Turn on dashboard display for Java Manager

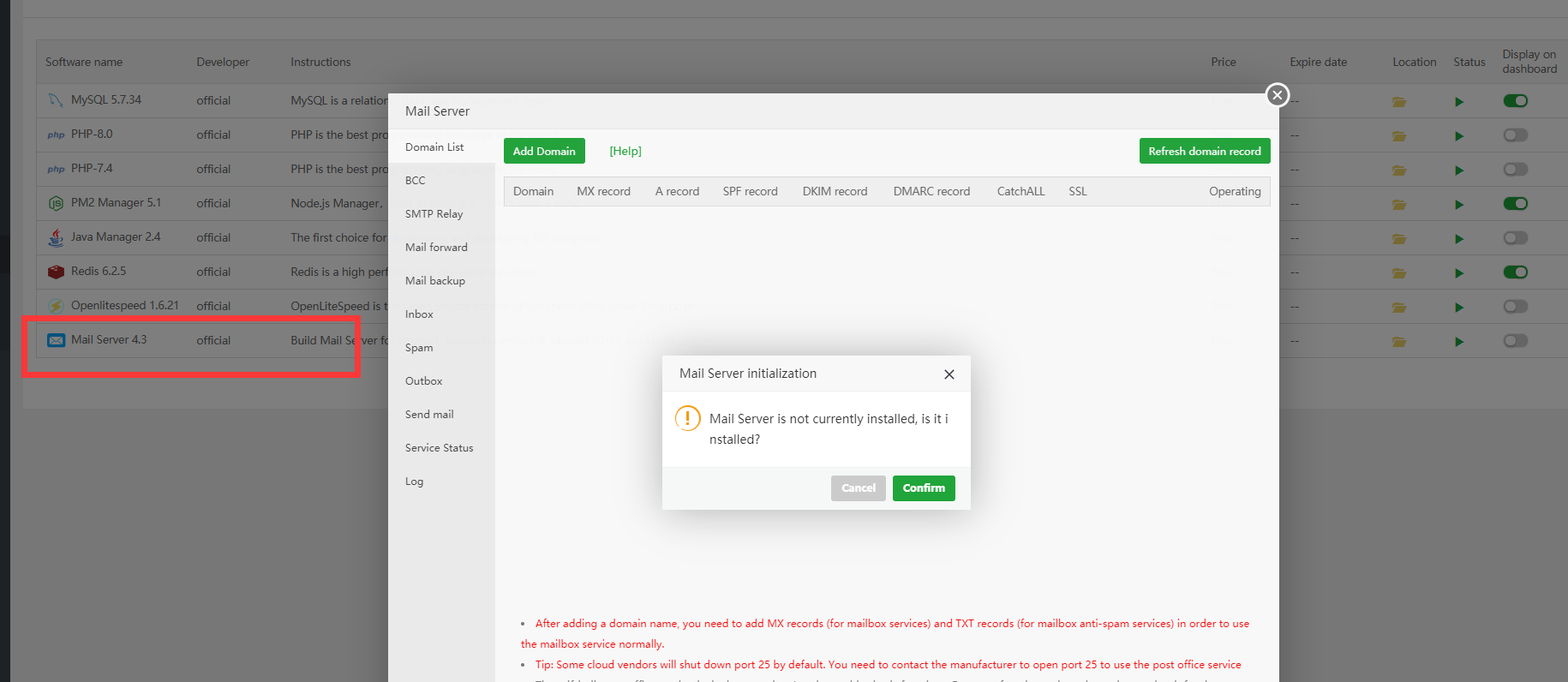click(x=1516, y=238)
